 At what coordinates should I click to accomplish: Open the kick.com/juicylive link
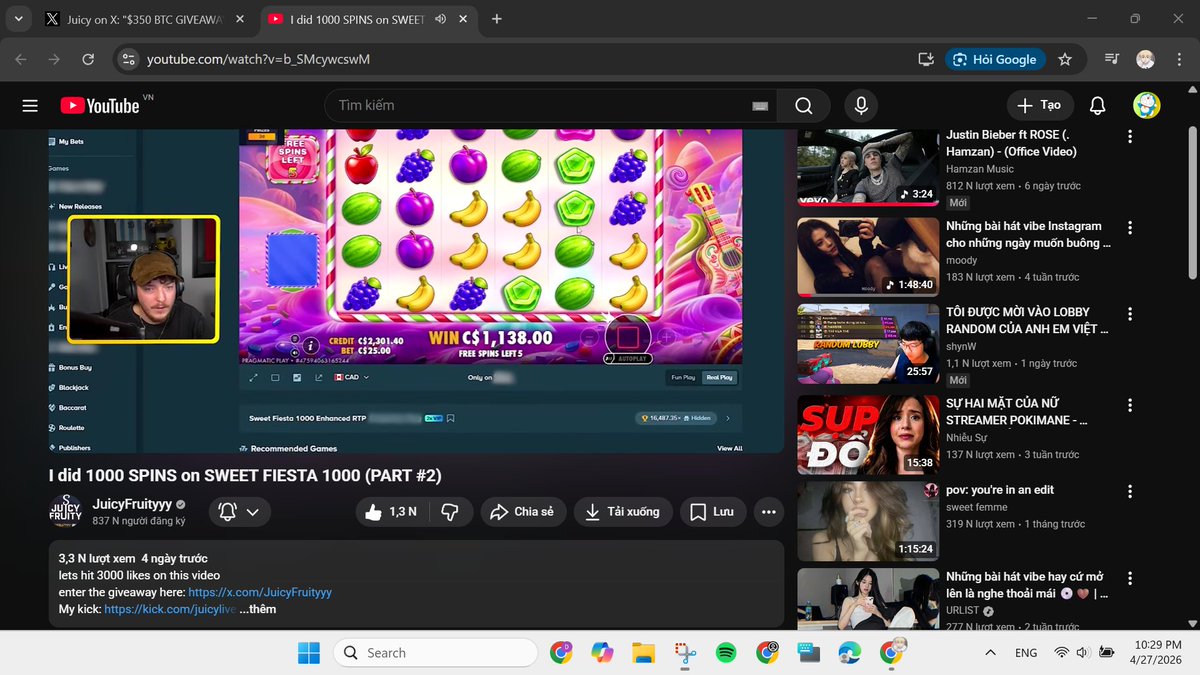click(169, 609)
